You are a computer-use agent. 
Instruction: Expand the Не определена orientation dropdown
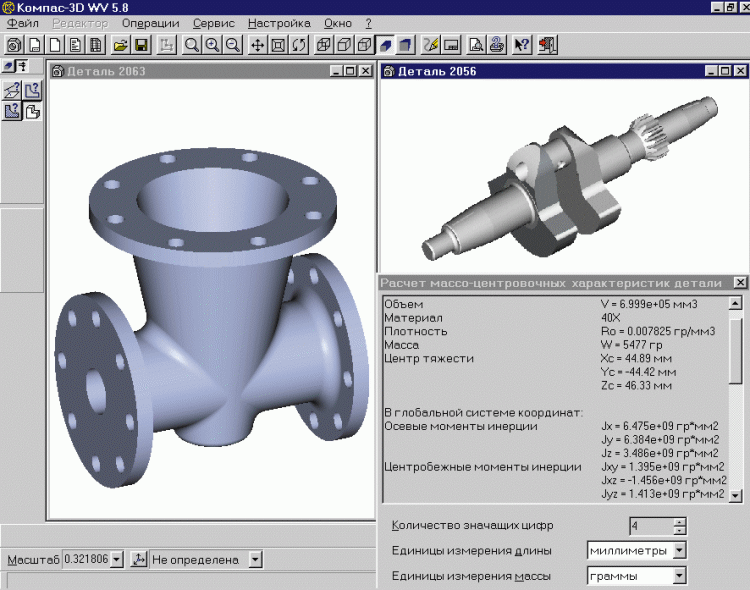click(x=255, y=559)
